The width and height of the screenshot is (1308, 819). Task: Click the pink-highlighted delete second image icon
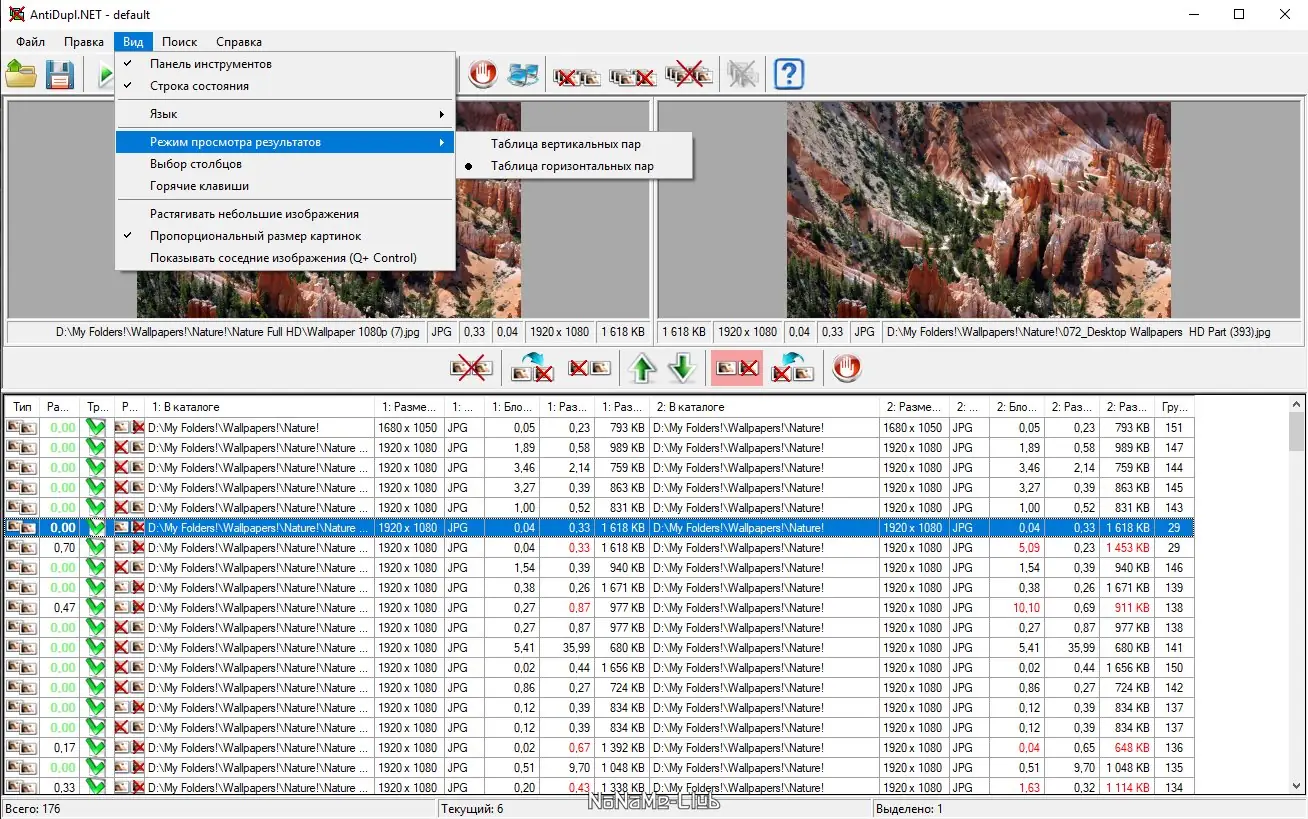(736, 368)
